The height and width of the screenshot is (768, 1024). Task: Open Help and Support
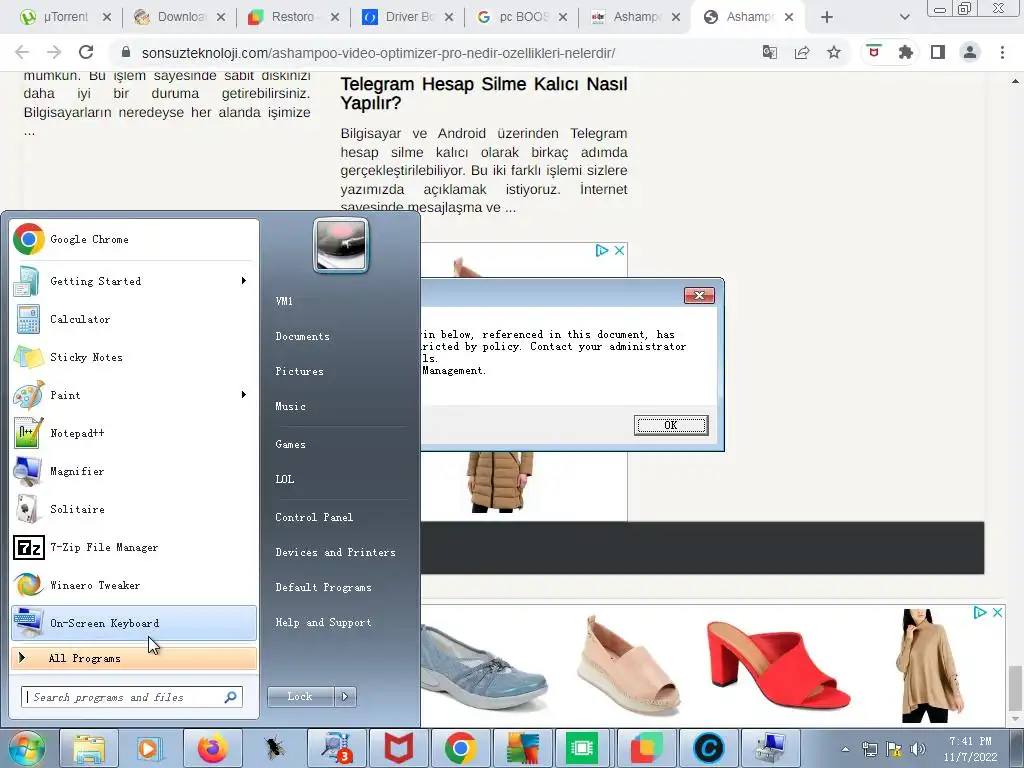click(323, 622)
